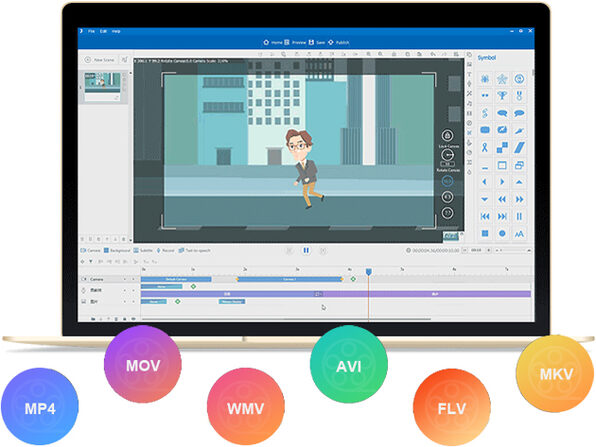Open the music note tool in side strip
596x447 pixels.
click(469, 103)
